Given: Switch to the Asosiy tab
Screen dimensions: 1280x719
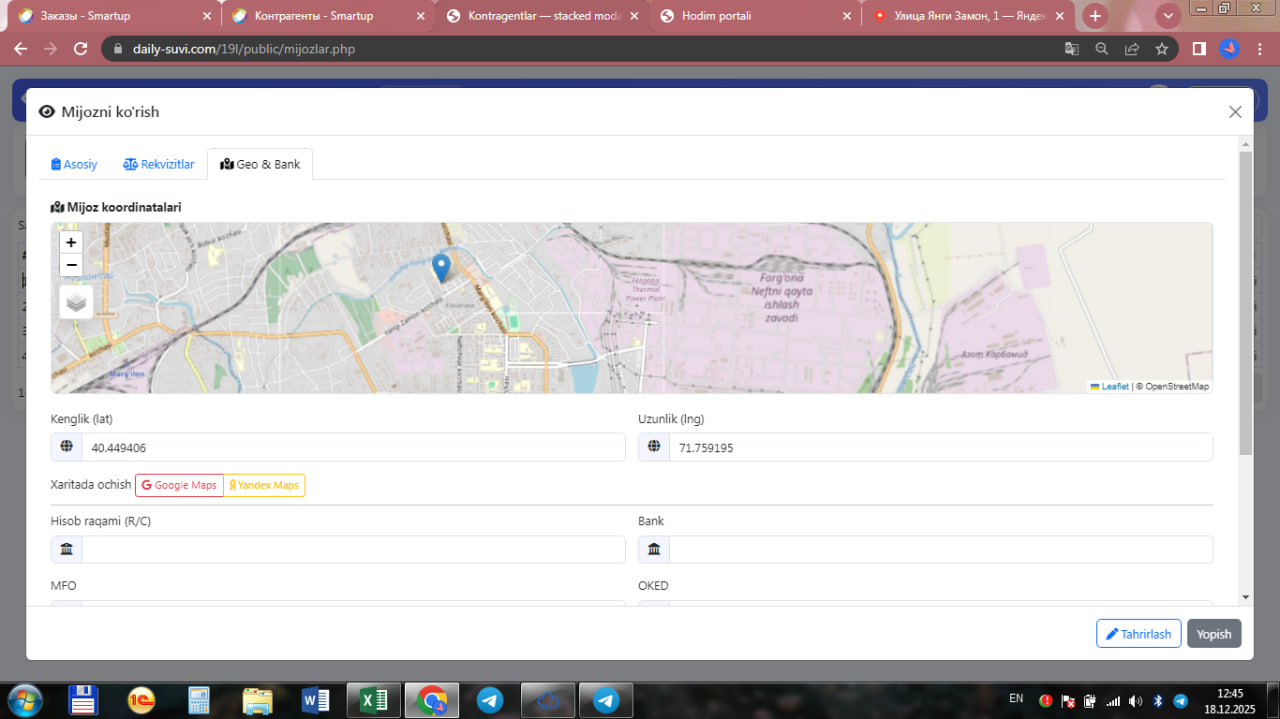Looking at the screenshot, I should click(74, 164).
